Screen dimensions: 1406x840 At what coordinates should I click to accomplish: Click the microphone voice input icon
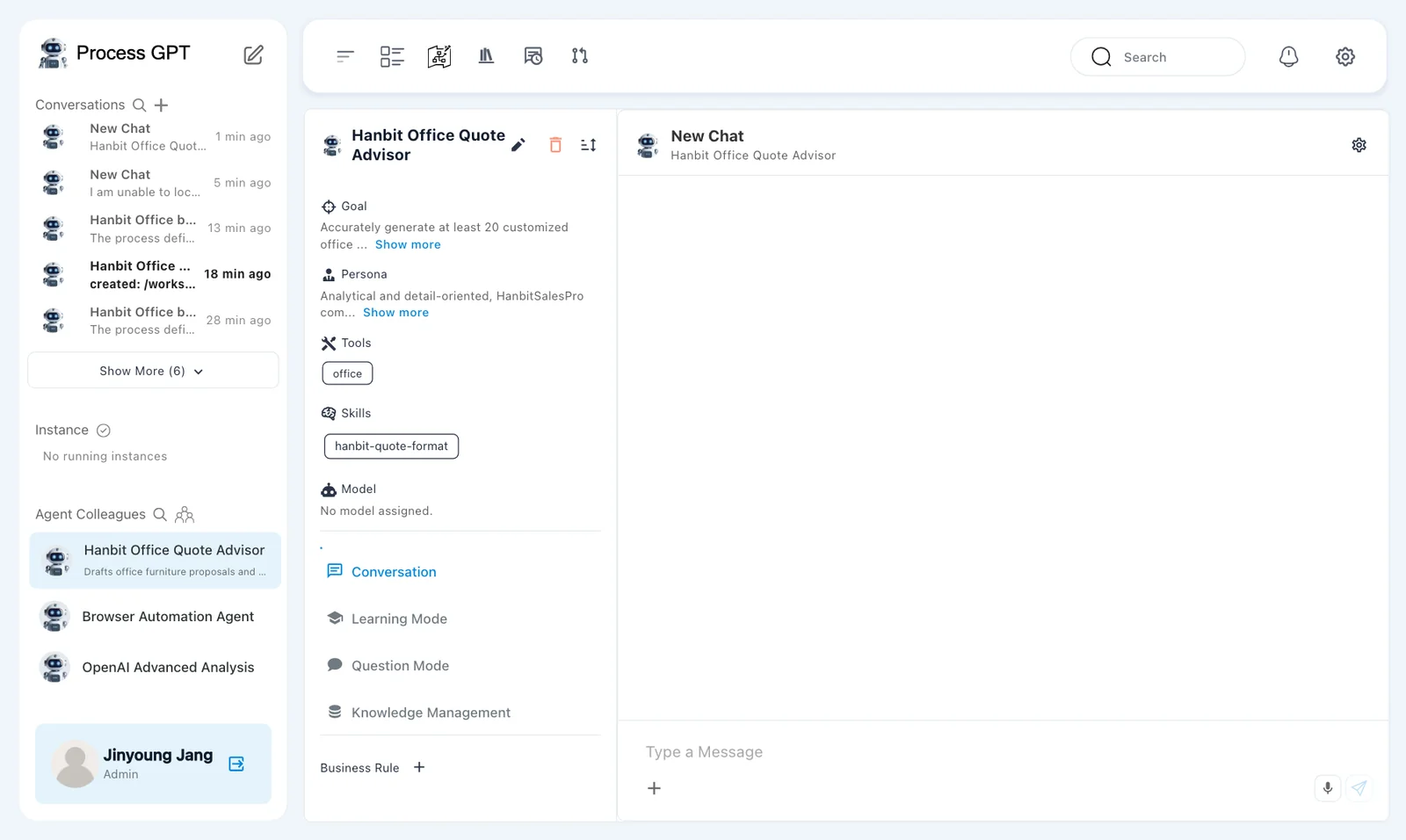(x=1328, y=788)
